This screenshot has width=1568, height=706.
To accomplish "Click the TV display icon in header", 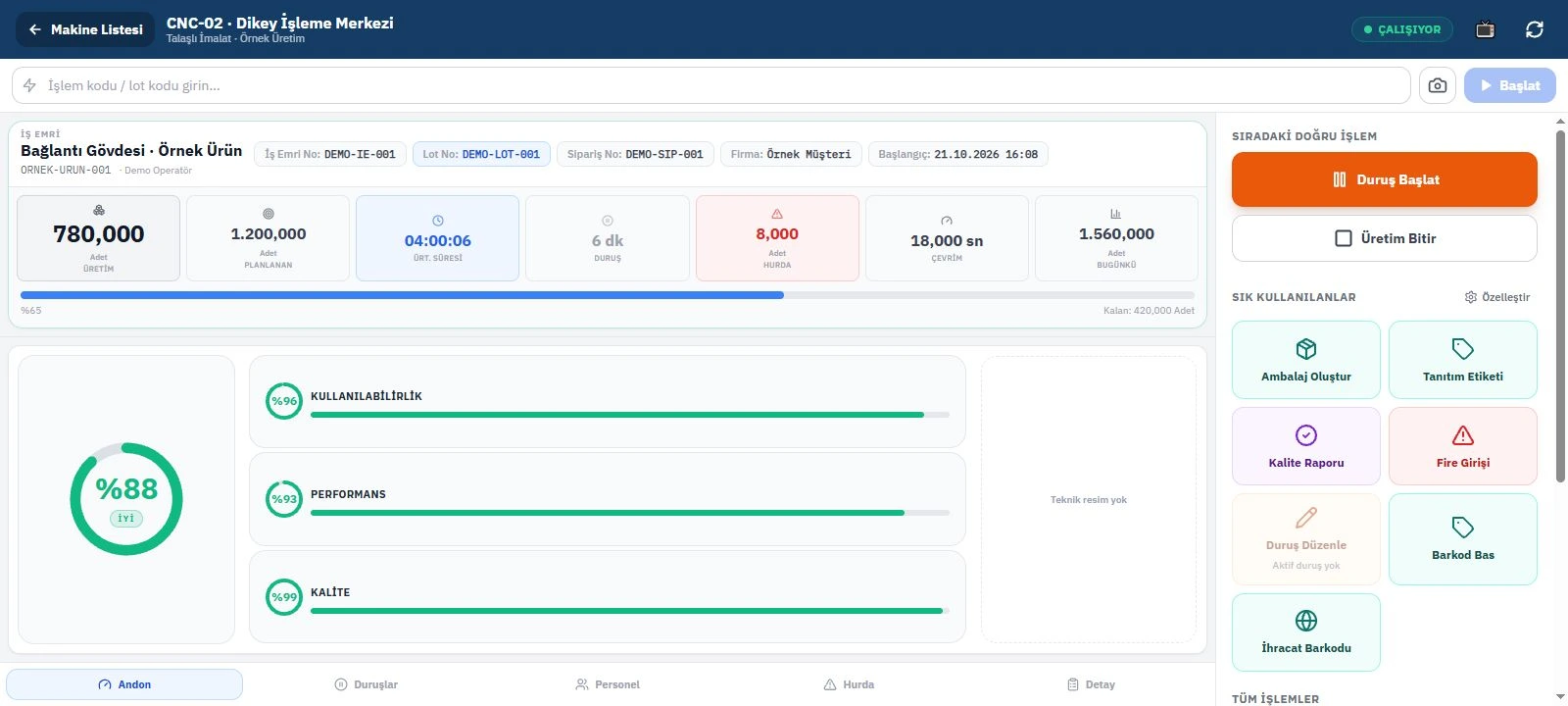I will [1485, 29].
